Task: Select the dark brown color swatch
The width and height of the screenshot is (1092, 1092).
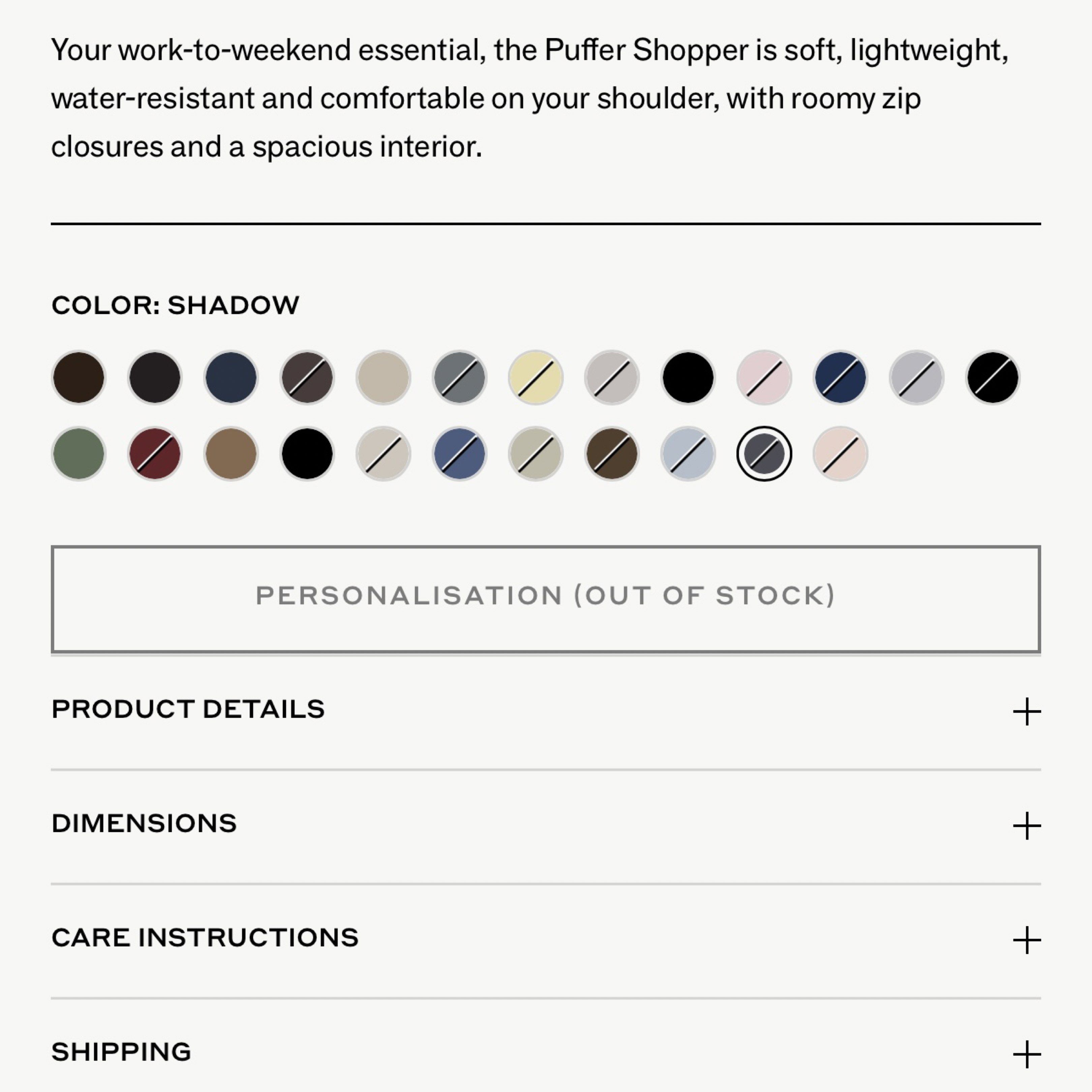Action: click(78, 377)
